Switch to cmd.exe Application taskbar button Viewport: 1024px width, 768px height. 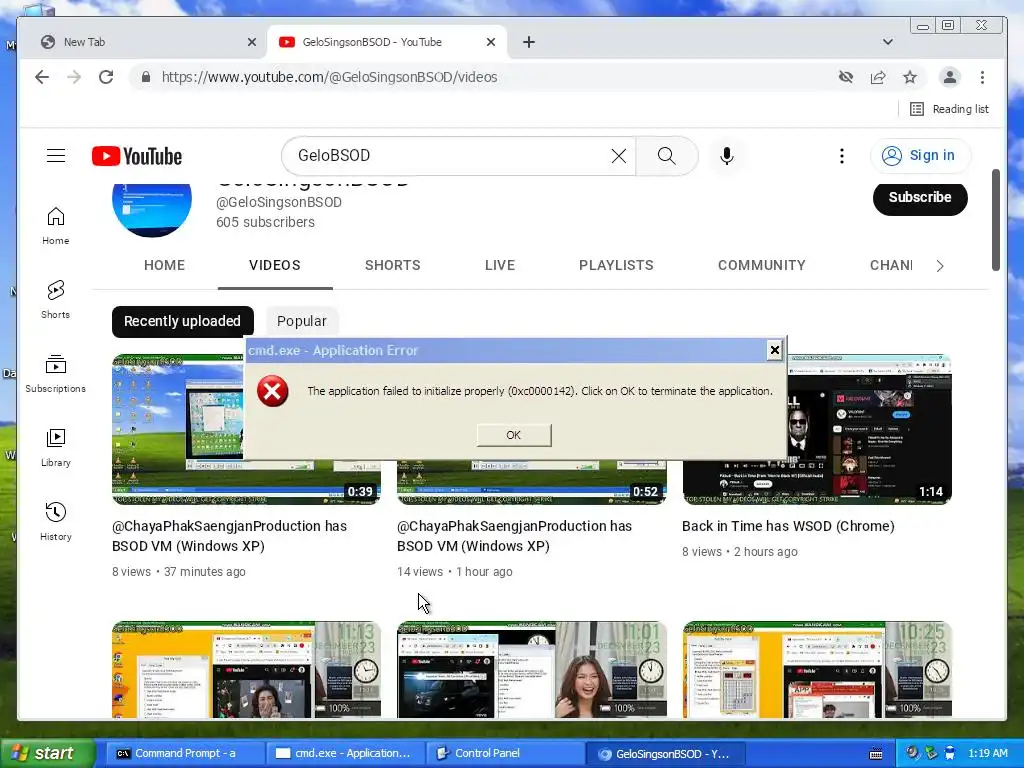coord(345,754)
